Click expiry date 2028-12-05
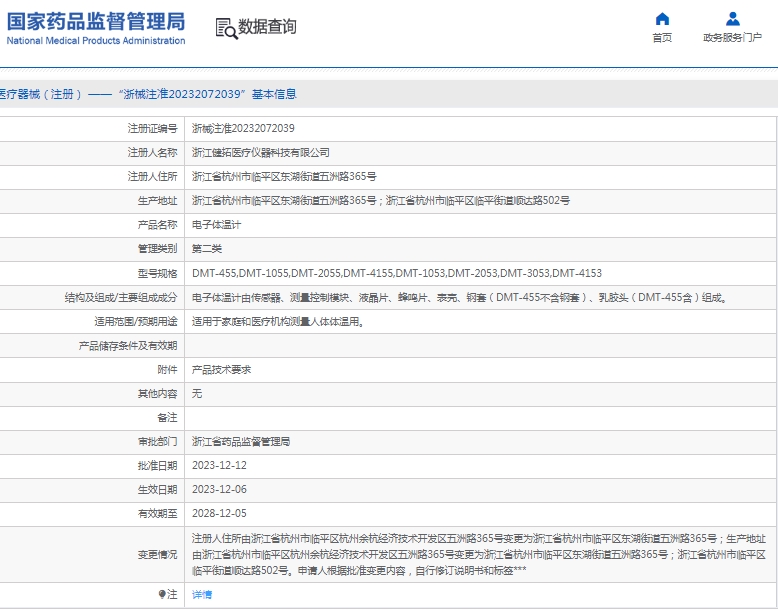778x614 pixels. (x=219, y=513)
